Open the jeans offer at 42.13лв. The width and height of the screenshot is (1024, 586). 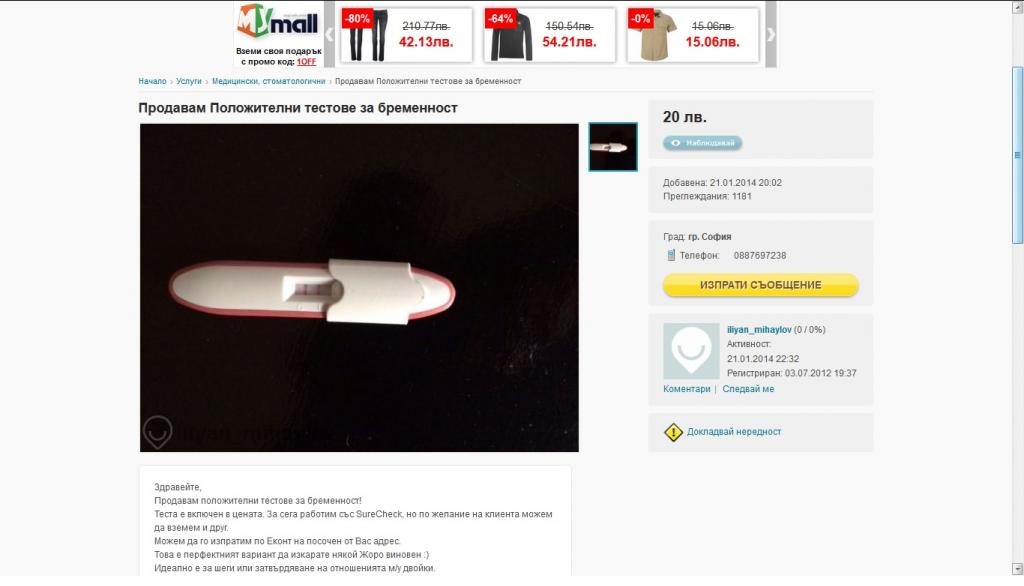(x=406, y=35)
